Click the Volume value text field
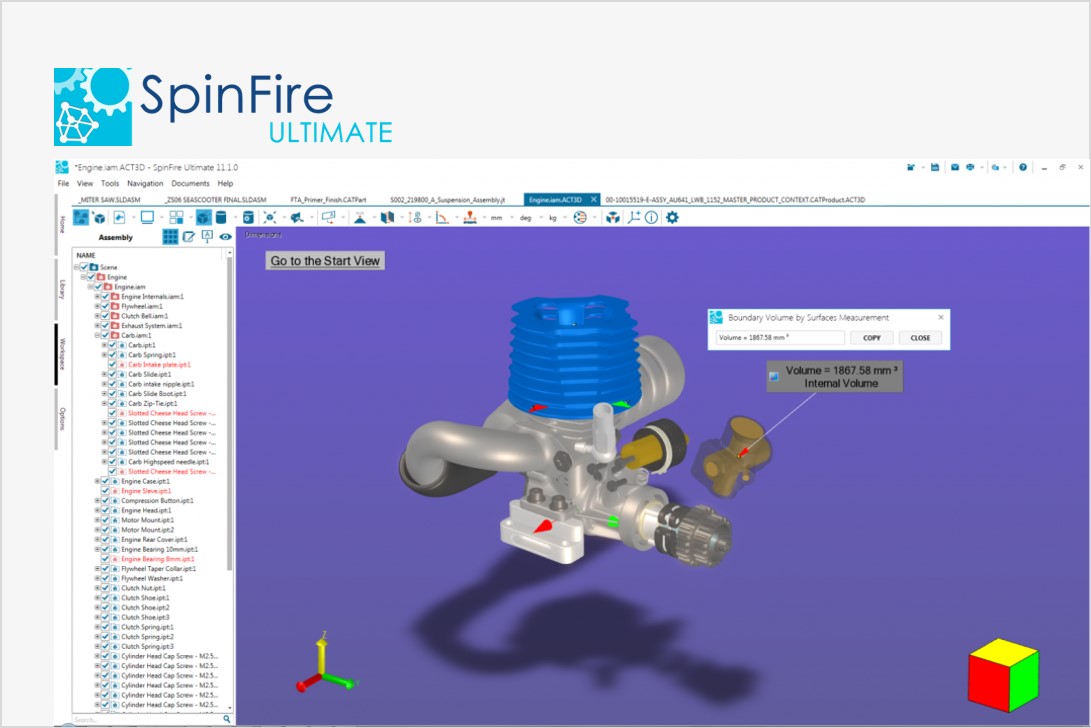This screenshot has width=1091, height=728. coord(779,338)
